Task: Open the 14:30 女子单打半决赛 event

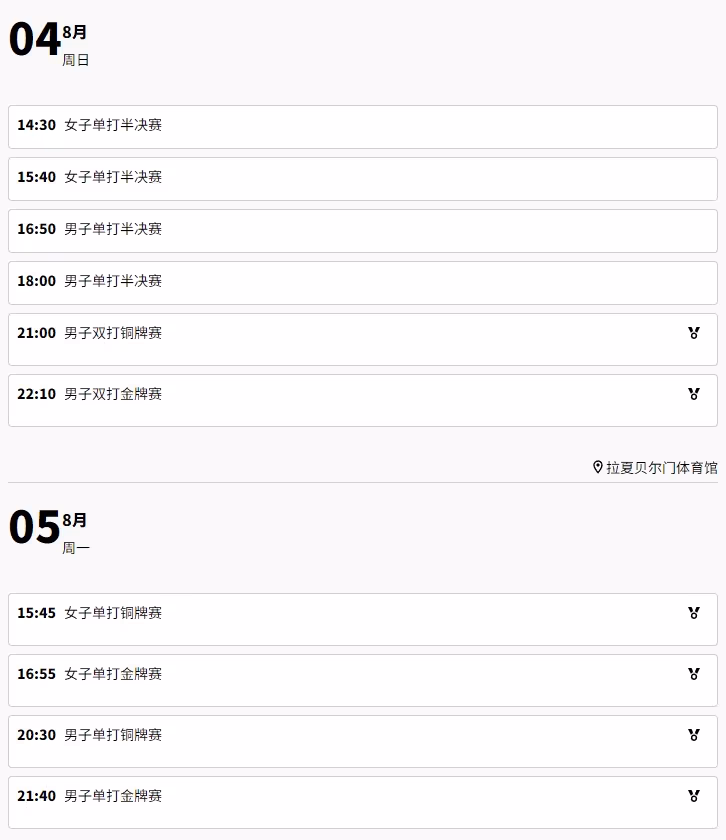Action: pos(363,127)
